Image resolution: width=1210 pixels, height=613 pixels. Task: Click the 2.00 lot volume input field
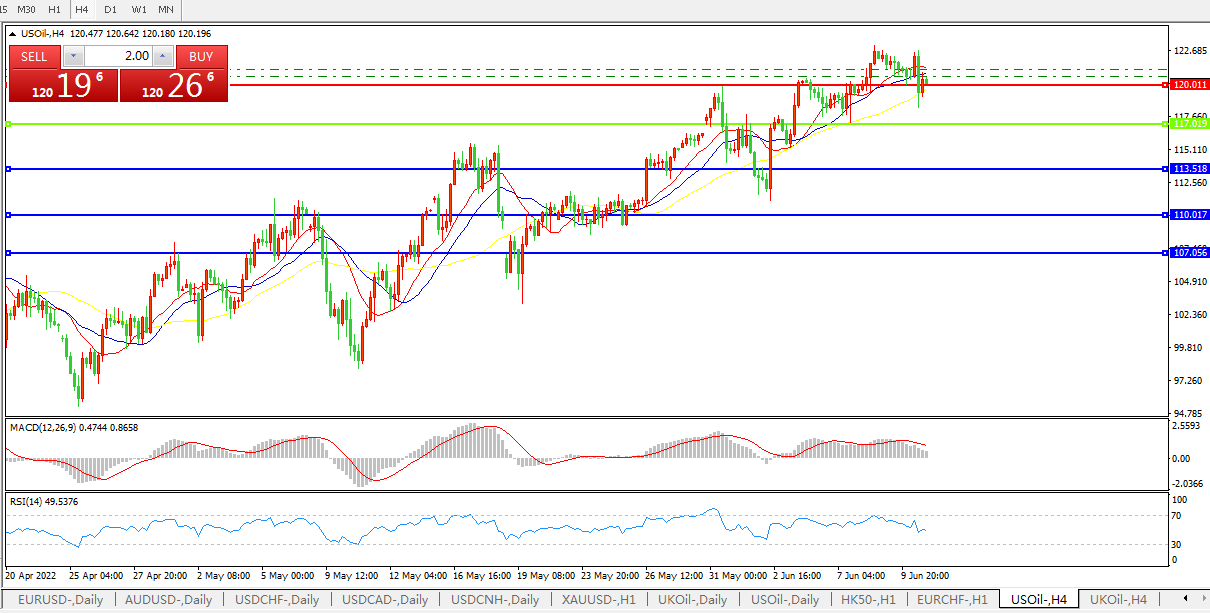[120, 57]
